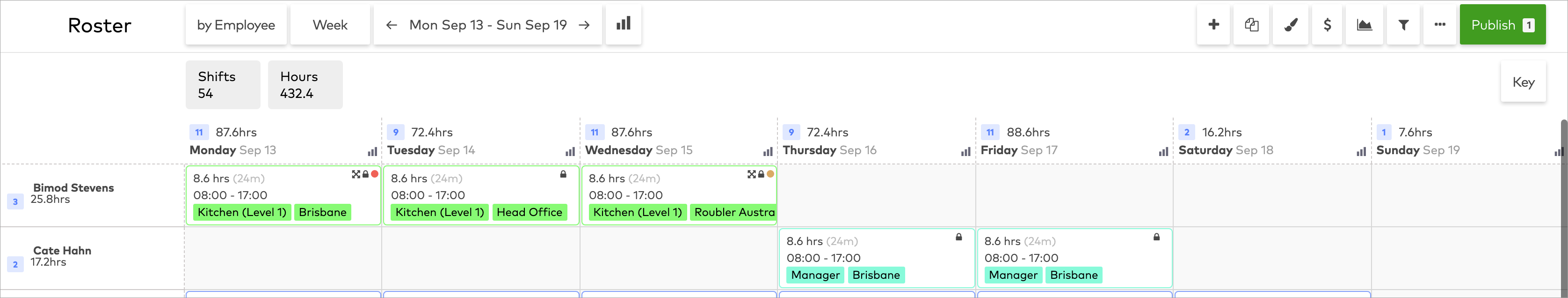Screen dimensions: 1568x298
Task: Open the filter funnel icon
Action: click(x=1403, y=24)
